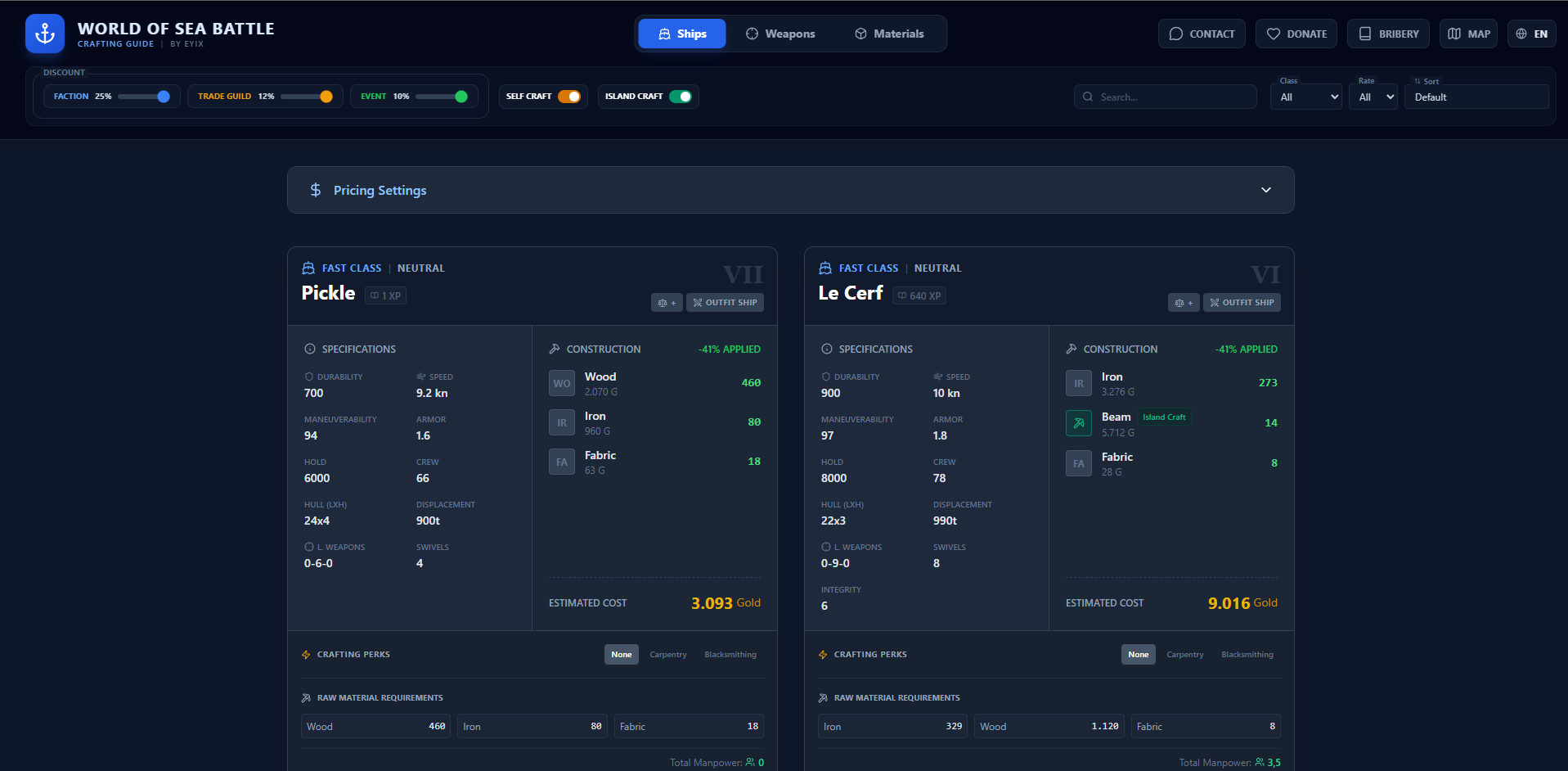Click the Pickle ship class icon
This screenshot has height=771, width=1568.
pyautogui.click(x=308, y=268)
